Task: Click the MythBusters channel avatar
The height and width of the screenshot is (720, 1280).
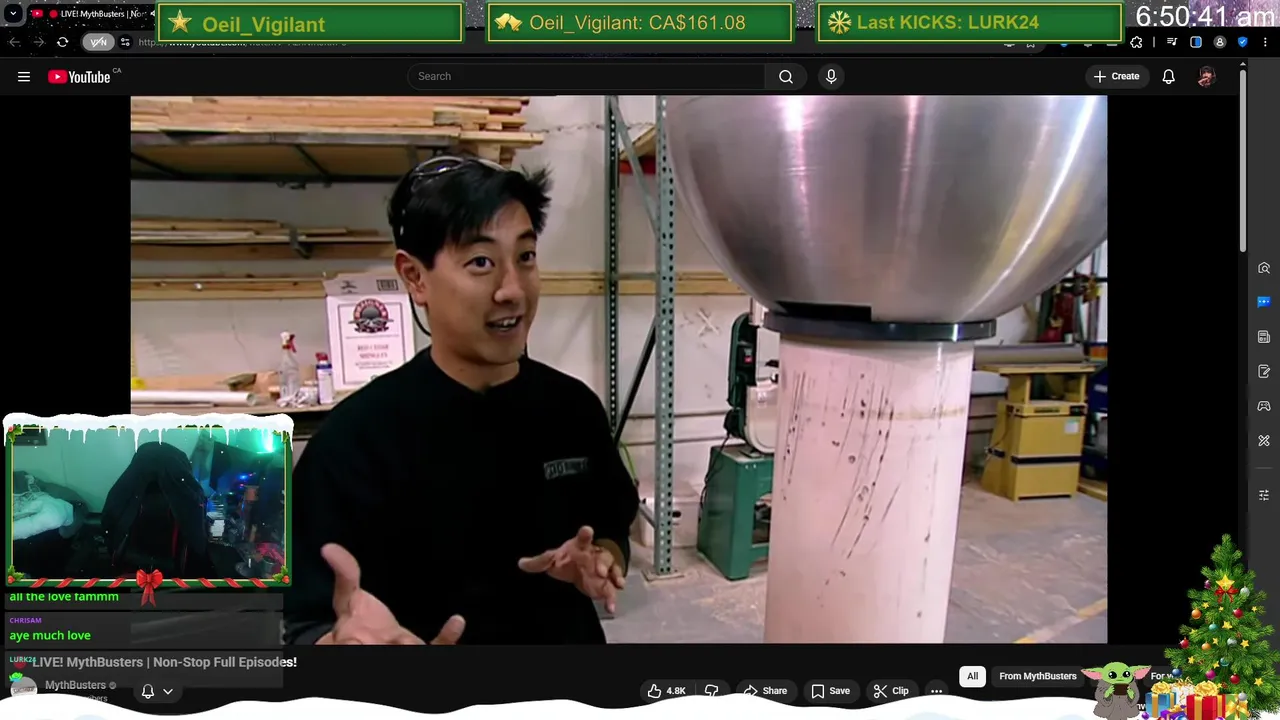Action: click(x=23, y=689)
